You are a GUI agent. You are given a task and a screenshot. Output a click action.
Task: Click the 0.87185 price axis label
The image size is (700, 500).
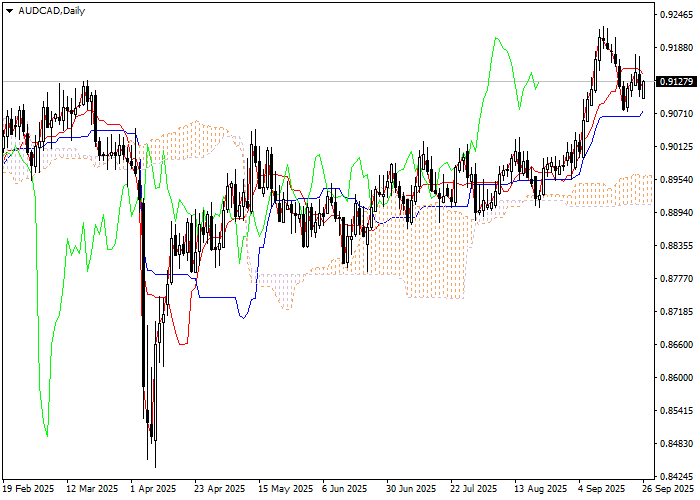click(x=676, y=312)
